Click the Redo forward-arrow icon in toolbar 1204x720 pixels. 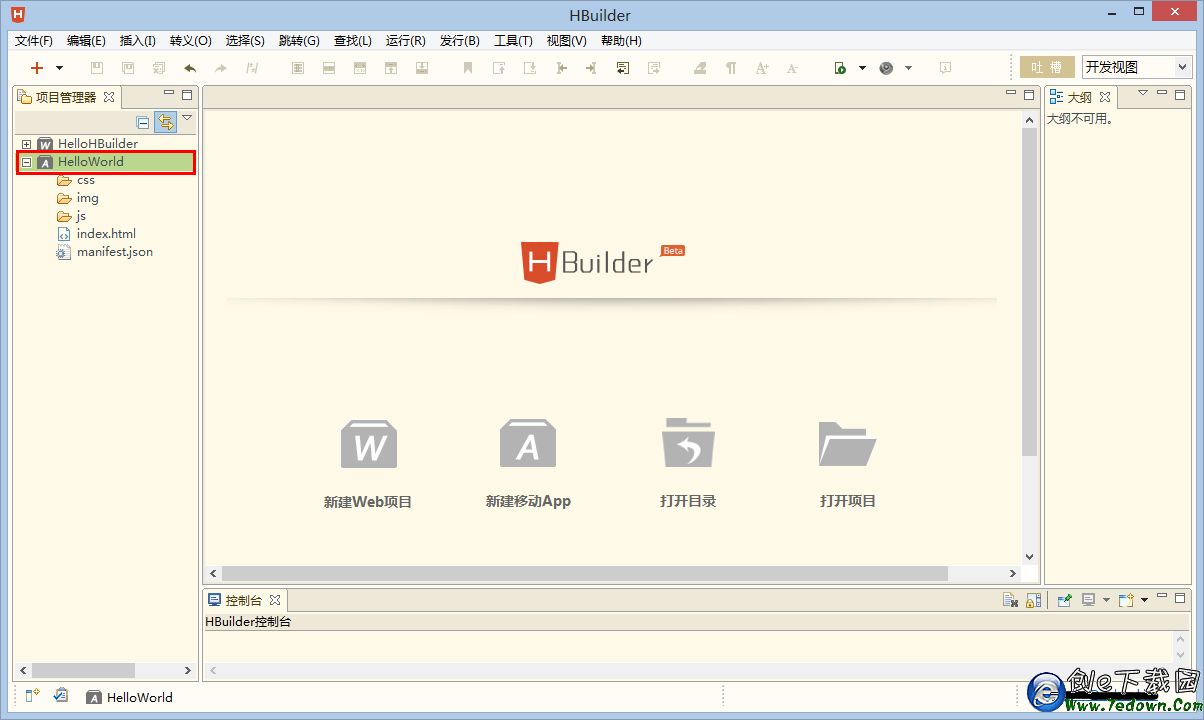221,68
